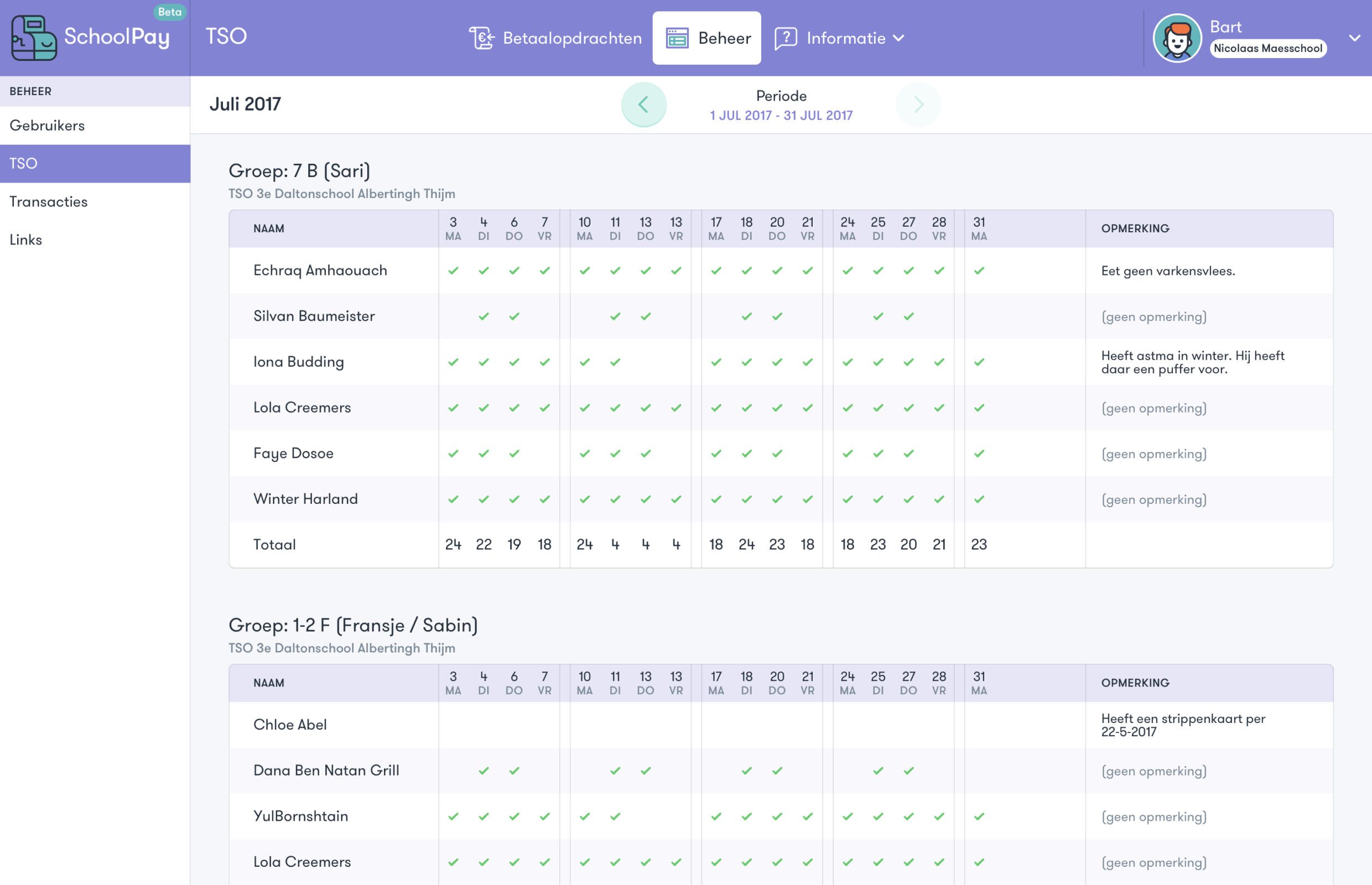Open Links in the sidebar
1372x885 pixels.
26,240
